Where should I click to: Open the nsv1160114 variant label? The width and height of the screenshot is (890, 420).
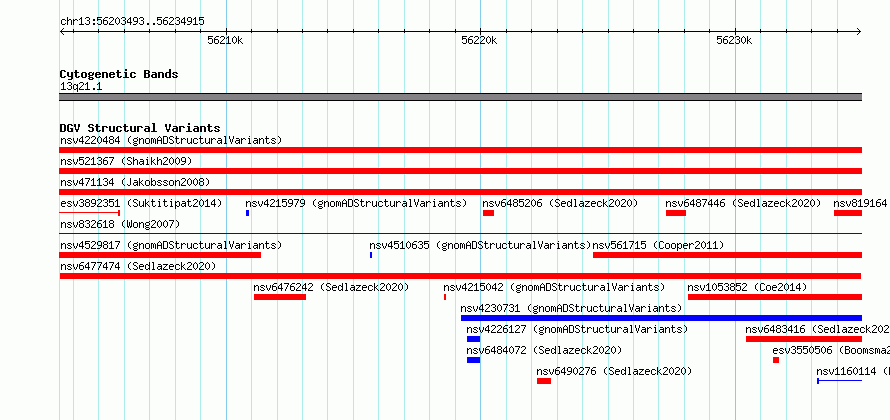(853, 371)
